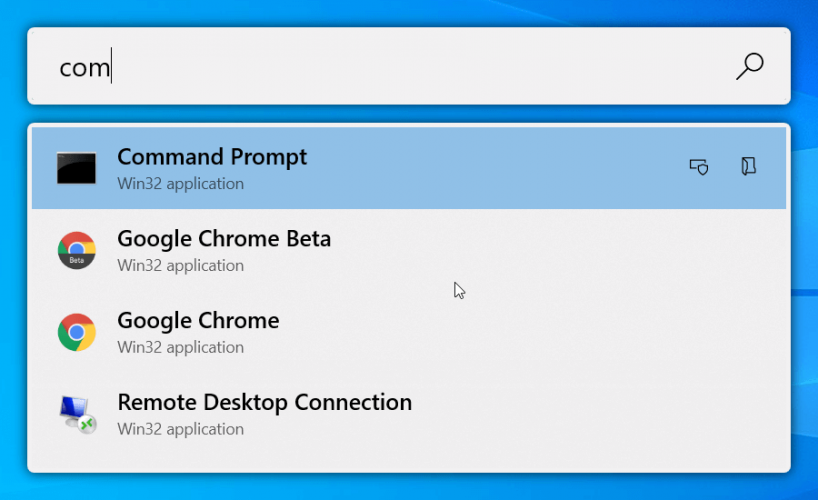
Task: Launch the Google Chrome Beta result
Action: (409, 251)
